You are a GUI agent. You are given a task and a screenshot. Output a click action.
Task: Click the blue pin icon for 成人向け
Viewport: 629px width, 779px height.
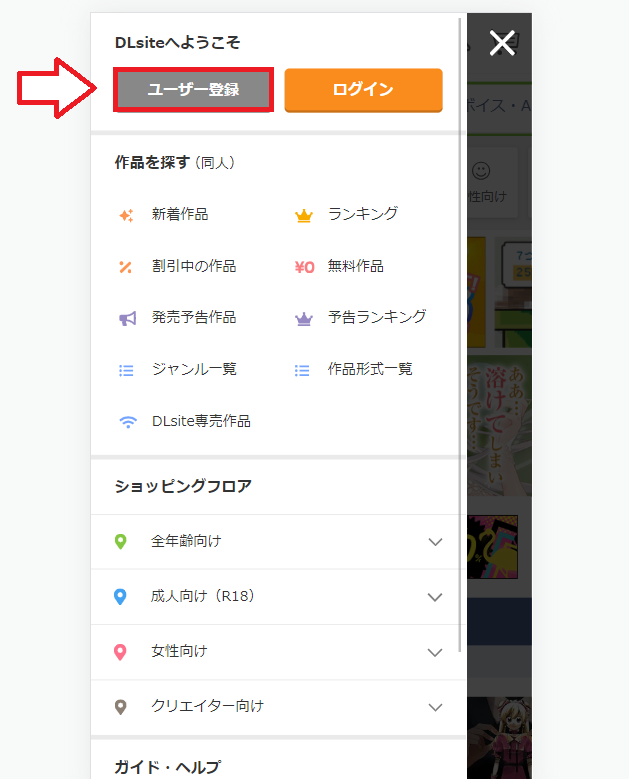tap(120, 597)
